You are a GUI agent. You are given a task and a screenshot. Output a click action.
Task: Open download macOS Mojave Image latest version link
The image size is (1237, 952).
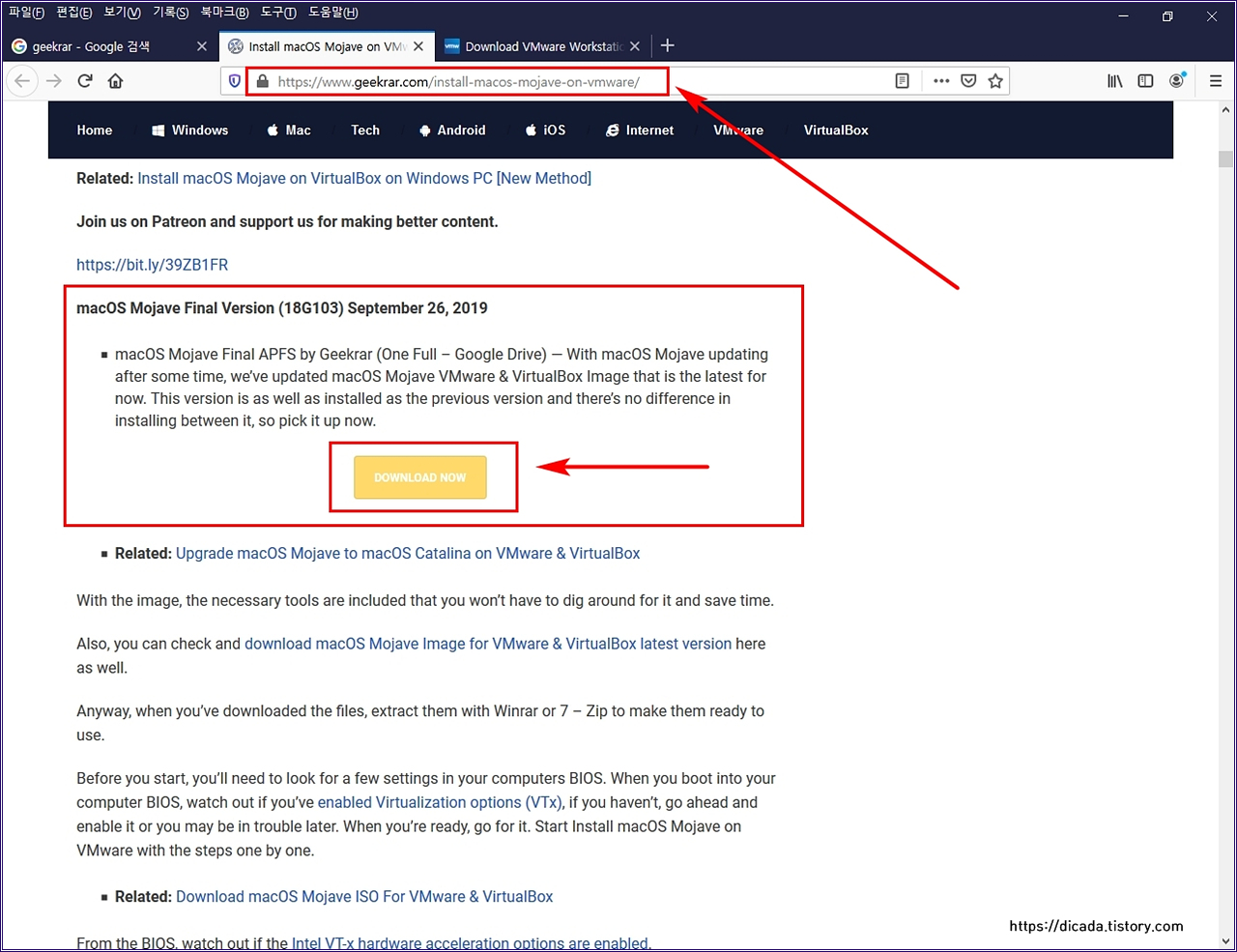tap(488, 644)
